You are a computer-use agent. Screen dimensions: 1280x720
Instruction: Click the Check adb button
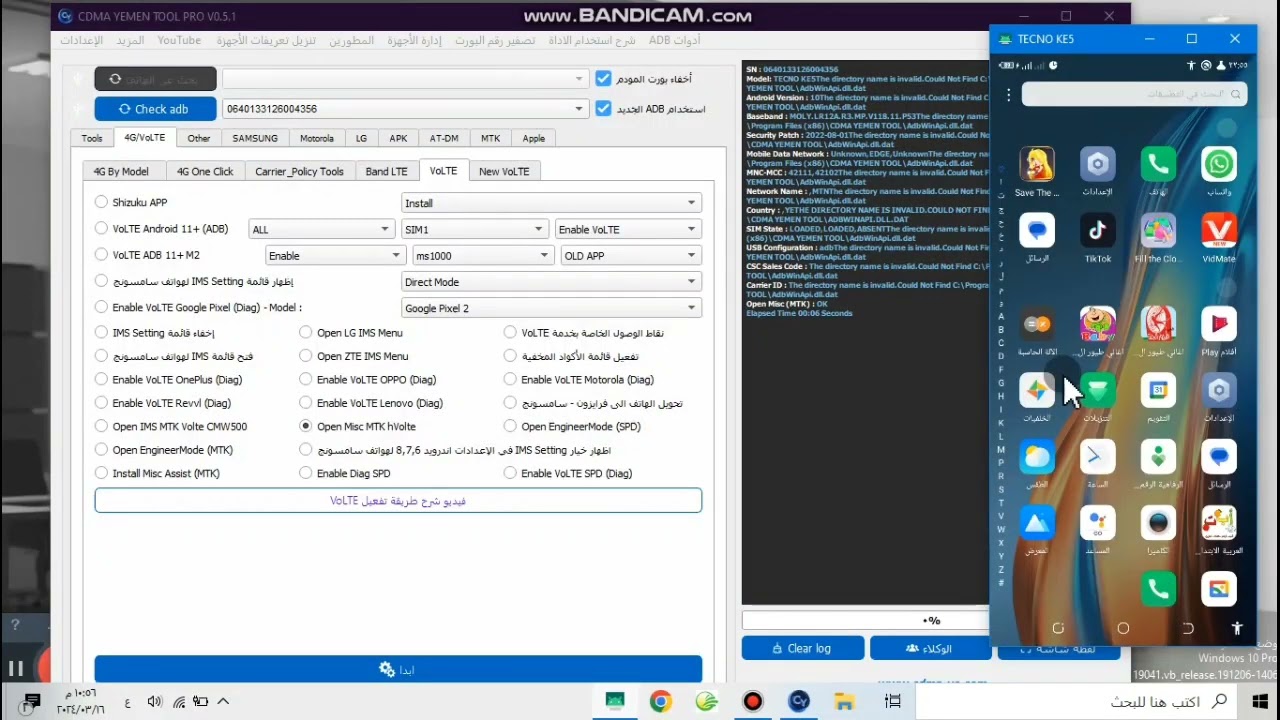click(x=155, y=109)
